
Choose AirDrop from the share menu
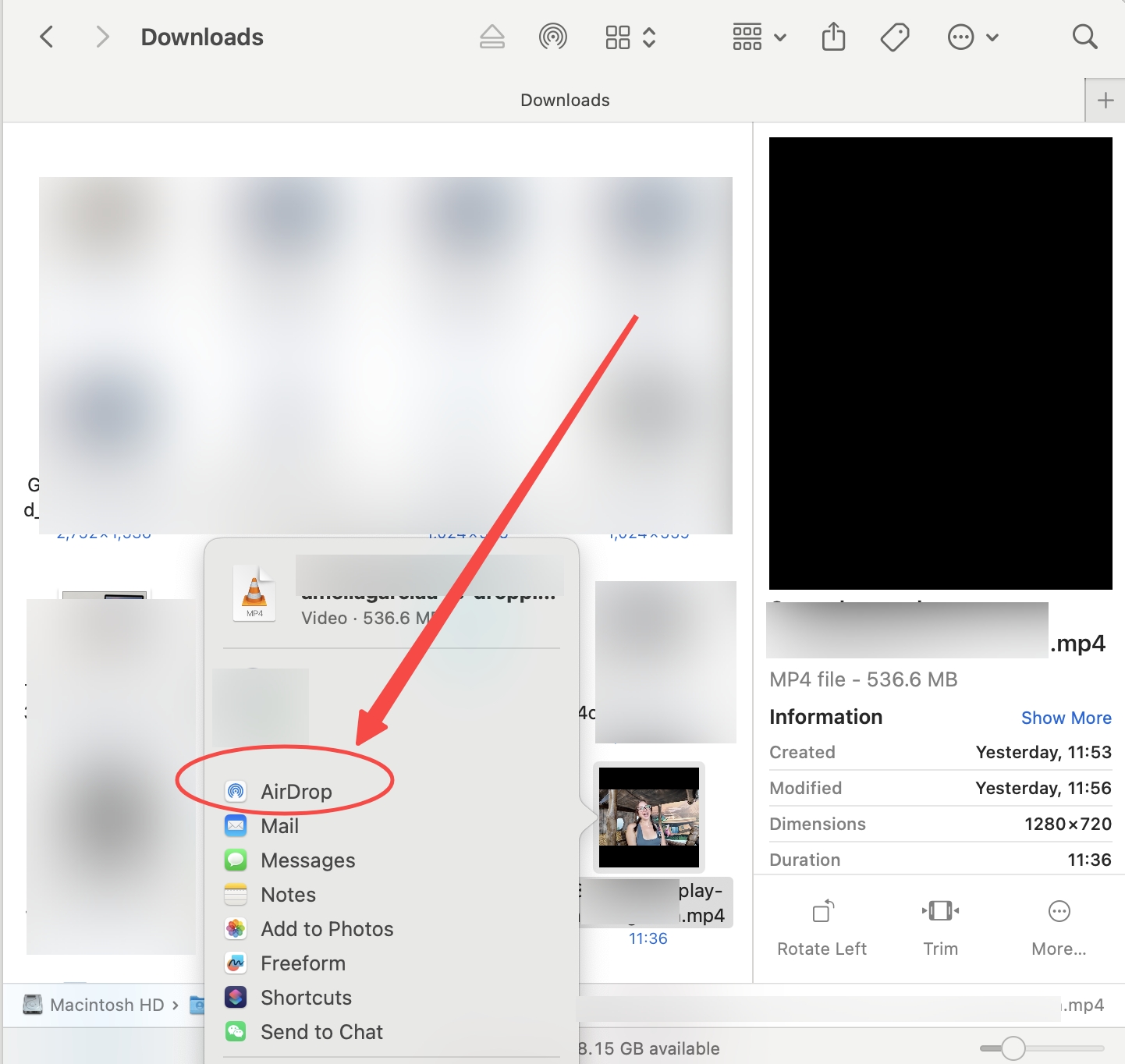pos(296,792)
